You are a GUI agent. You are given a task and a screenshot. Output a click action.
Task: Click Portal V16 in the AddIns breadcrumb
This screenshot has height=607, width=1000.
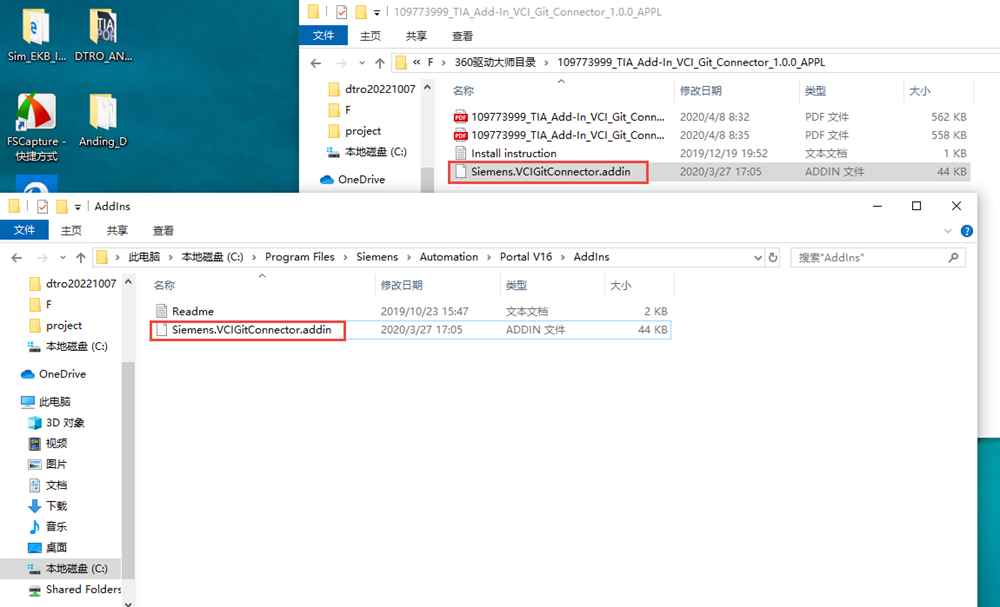coord(526,257)
